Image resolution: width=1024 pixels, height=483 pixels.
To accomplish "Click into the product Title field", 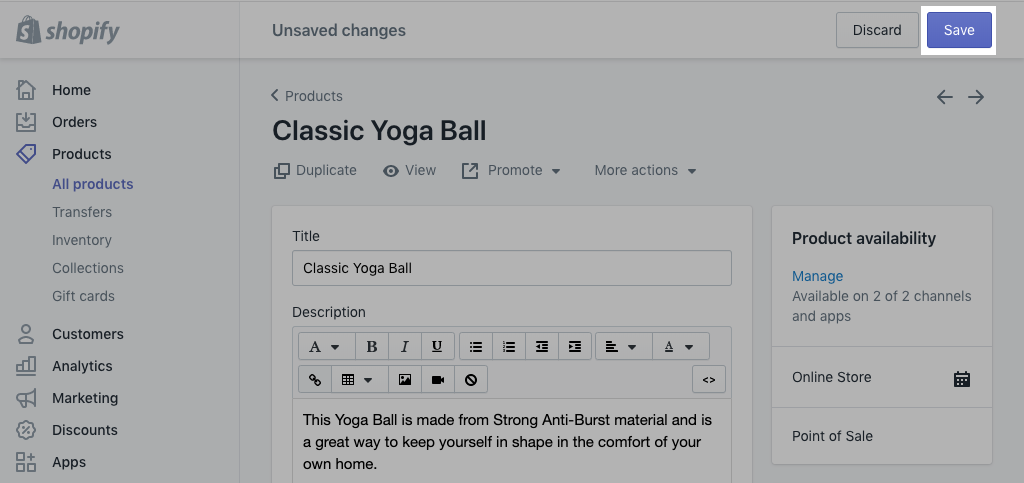I will click(511, 268).
